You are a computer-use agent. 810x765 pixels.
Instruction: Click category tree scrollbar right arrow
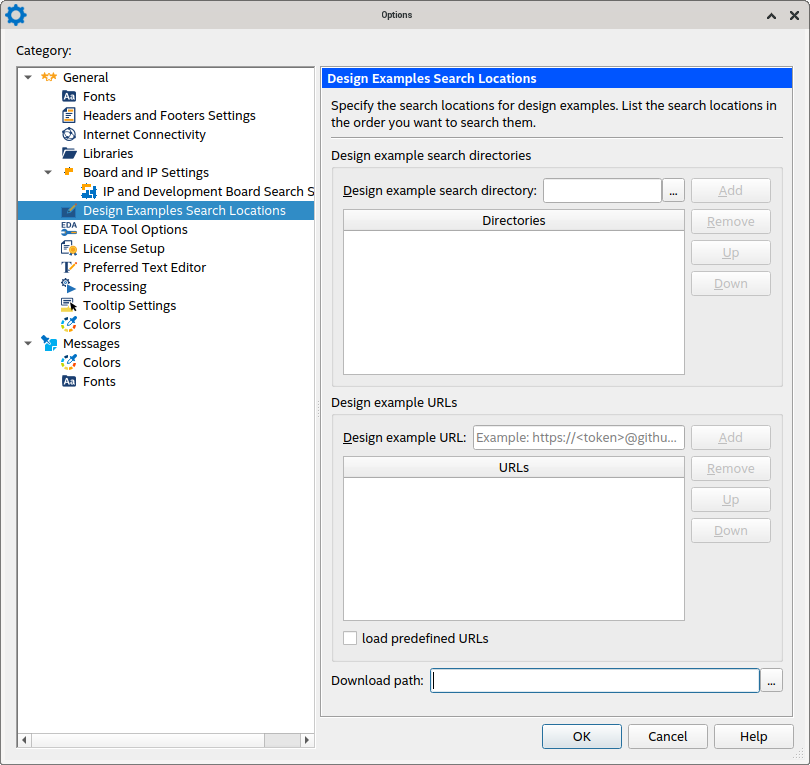307,740
